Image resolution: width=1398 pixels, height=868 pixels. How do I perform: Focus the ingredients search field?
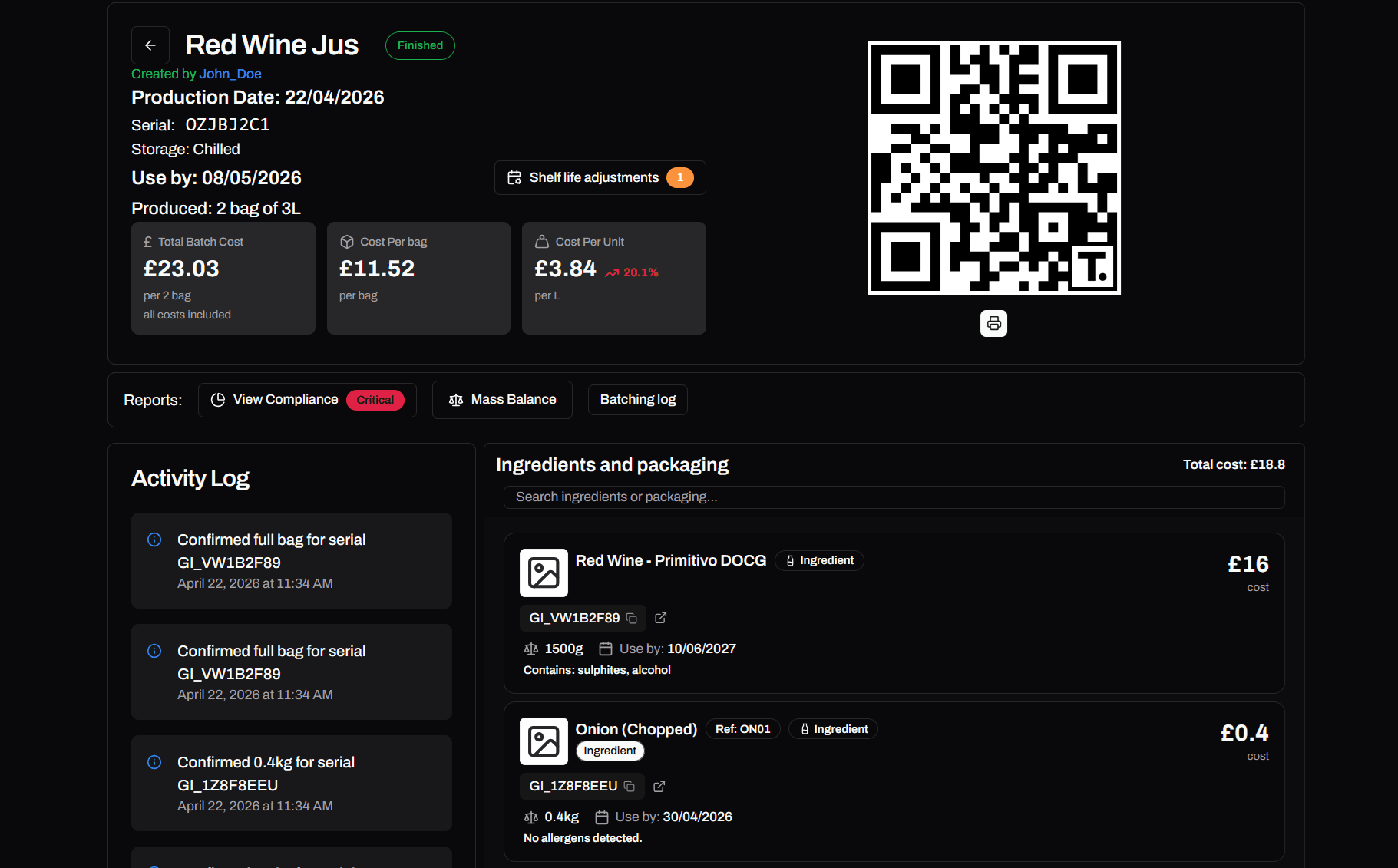click(894, 497)
